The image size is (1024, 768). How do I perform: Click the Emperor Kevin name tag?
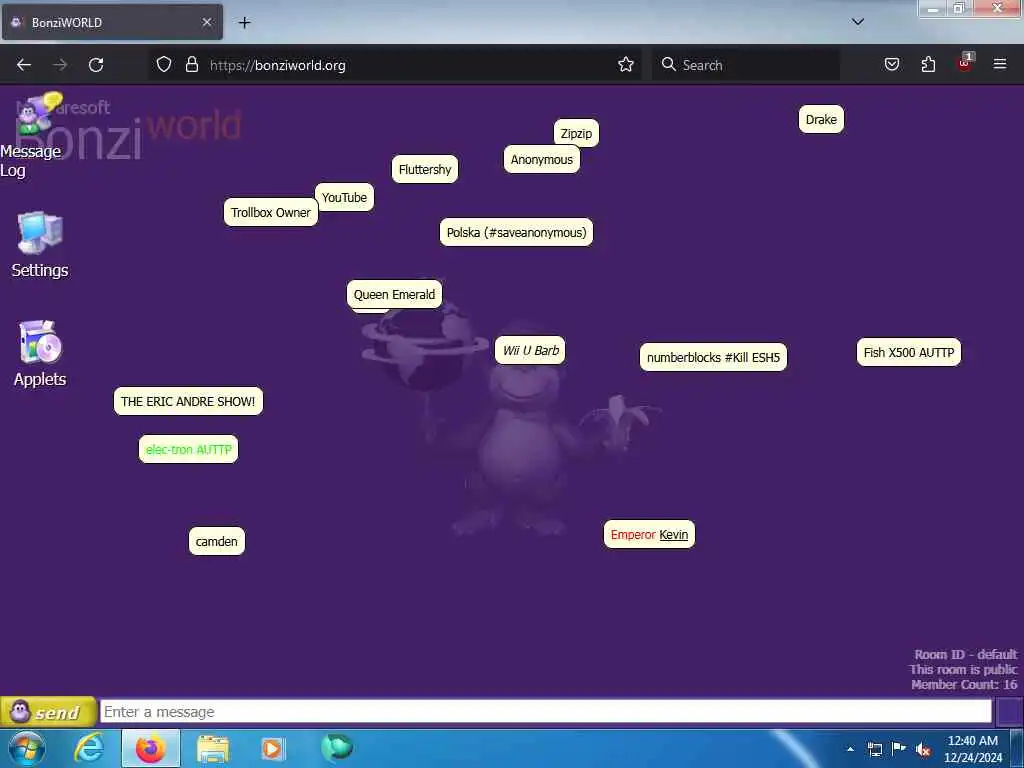click(x=649, y=534)
